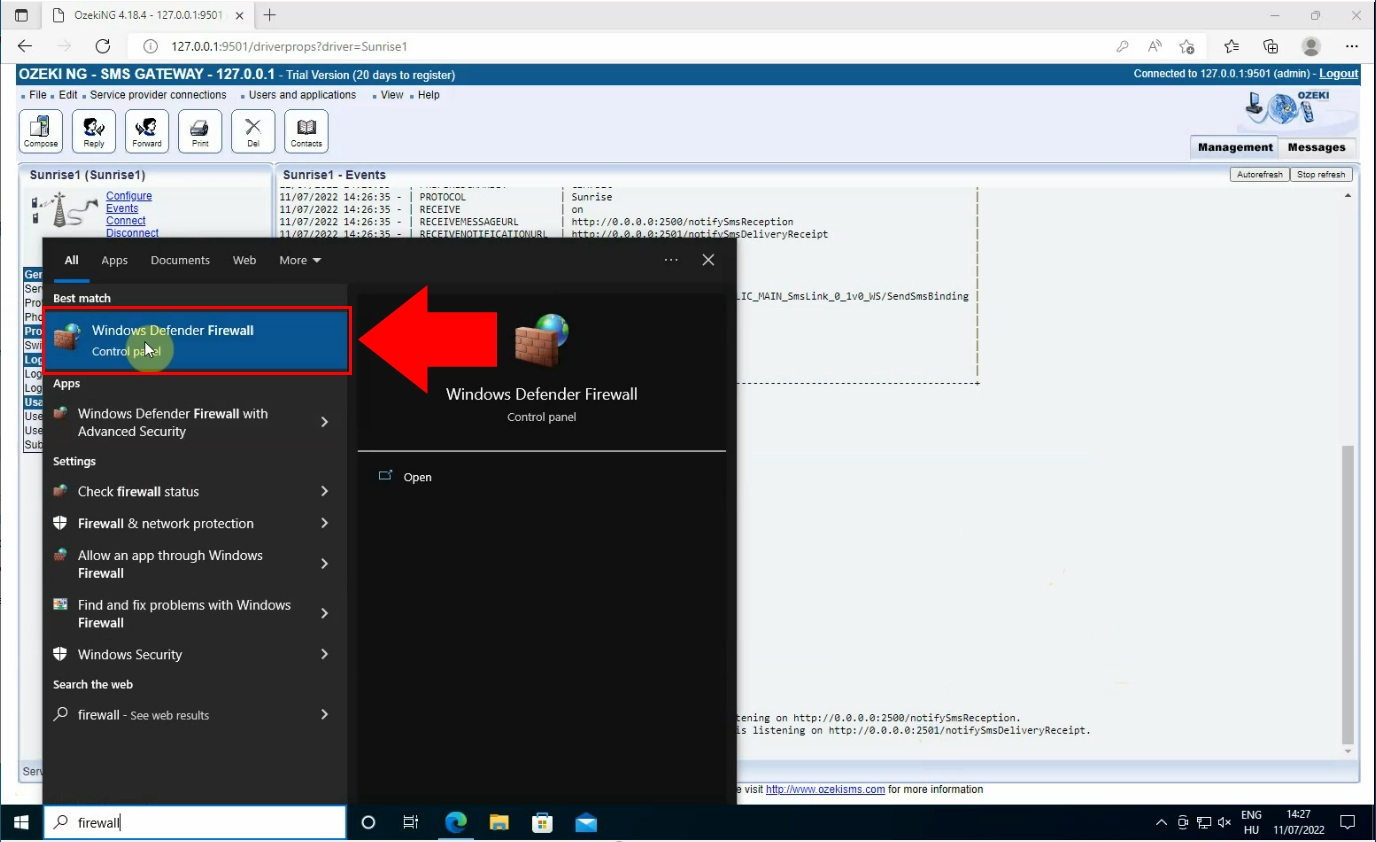Open the Edit menu

(67, 95)
